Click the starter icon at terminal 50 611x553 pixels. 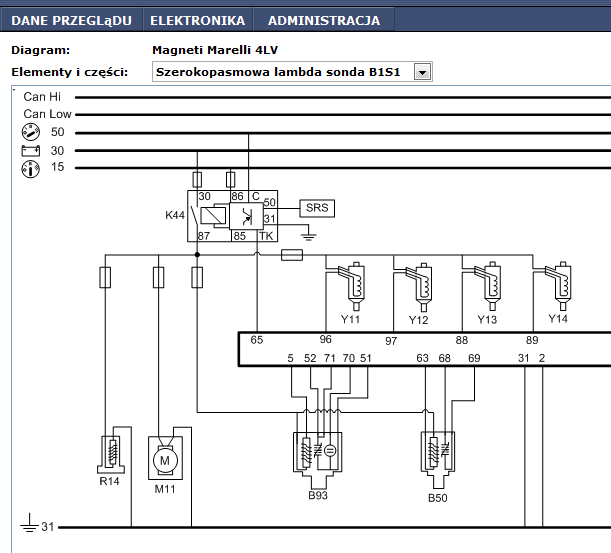[x=31, y=132]
